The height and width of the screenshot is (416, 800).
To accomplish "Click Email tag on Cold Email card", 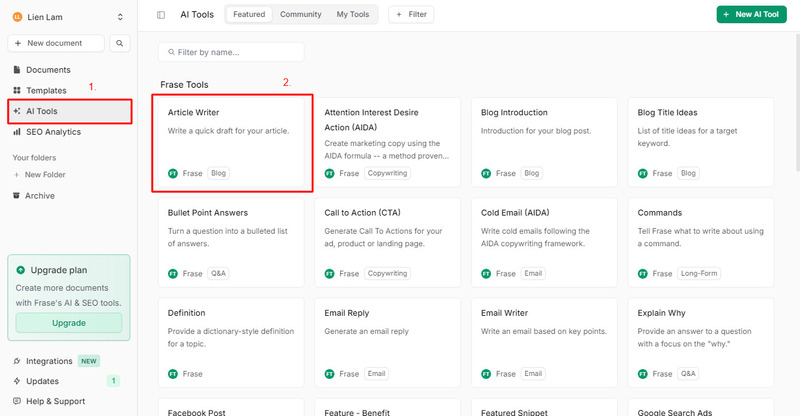I will 533,274.
